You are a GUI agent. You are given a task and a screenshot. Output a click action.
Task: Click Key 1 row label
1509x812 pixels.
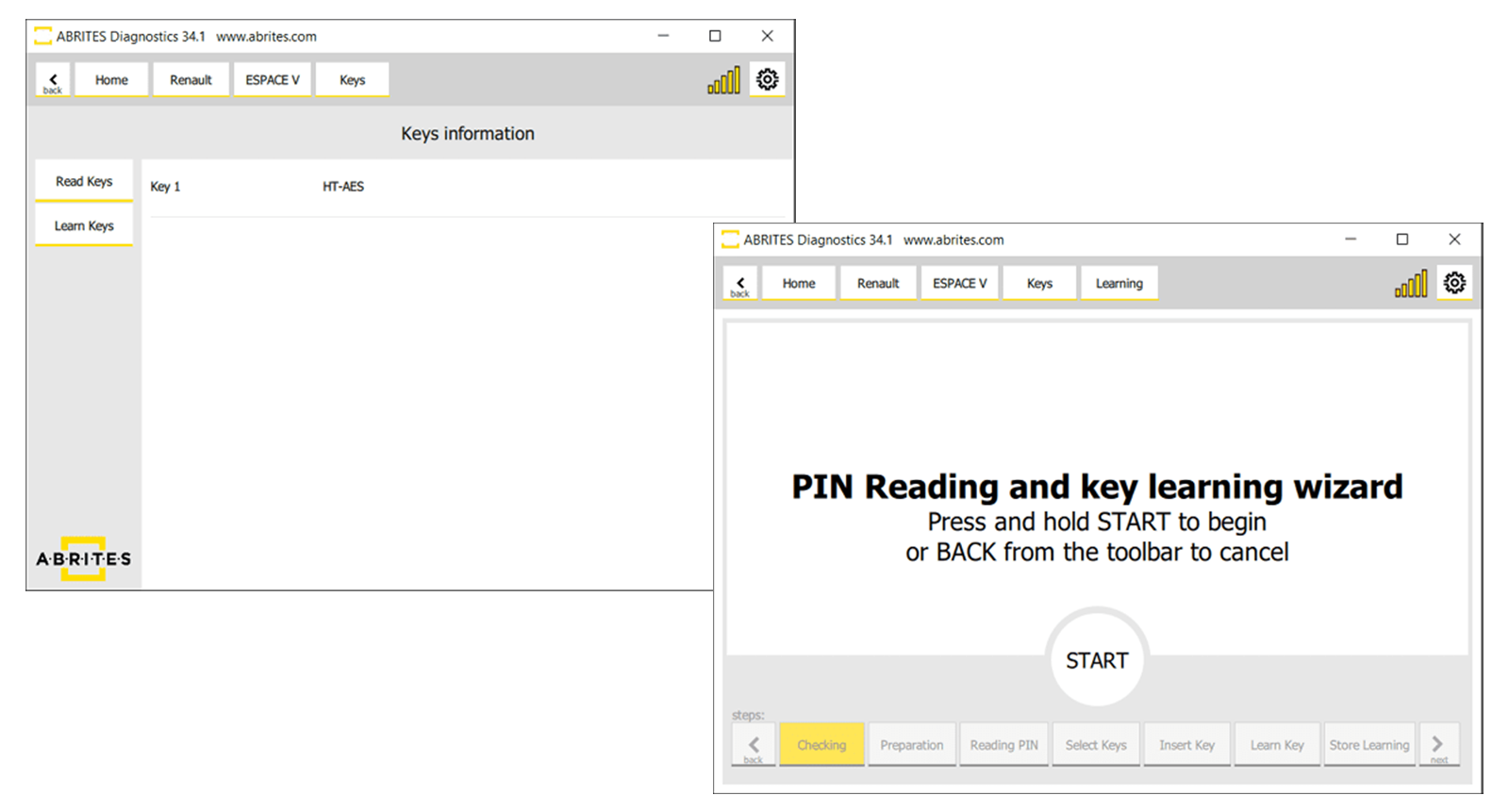click(x=165, y=187)
